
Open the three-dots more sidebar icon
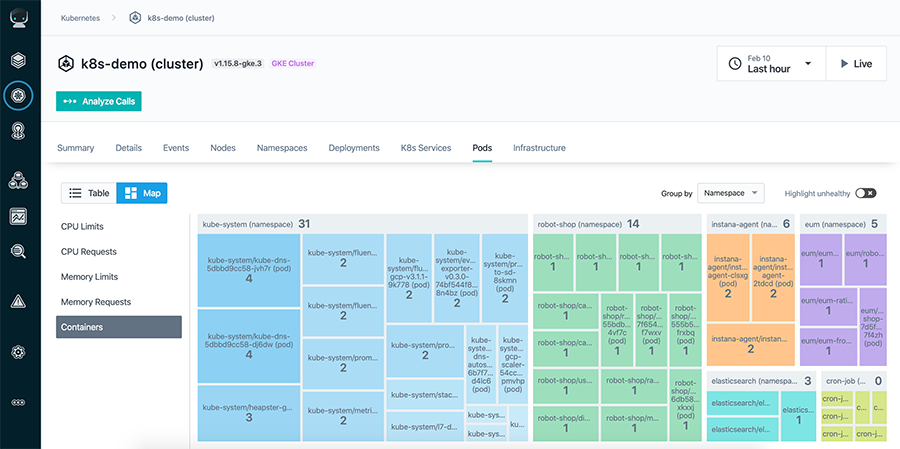pyautogui.click(x=18, y=402)
